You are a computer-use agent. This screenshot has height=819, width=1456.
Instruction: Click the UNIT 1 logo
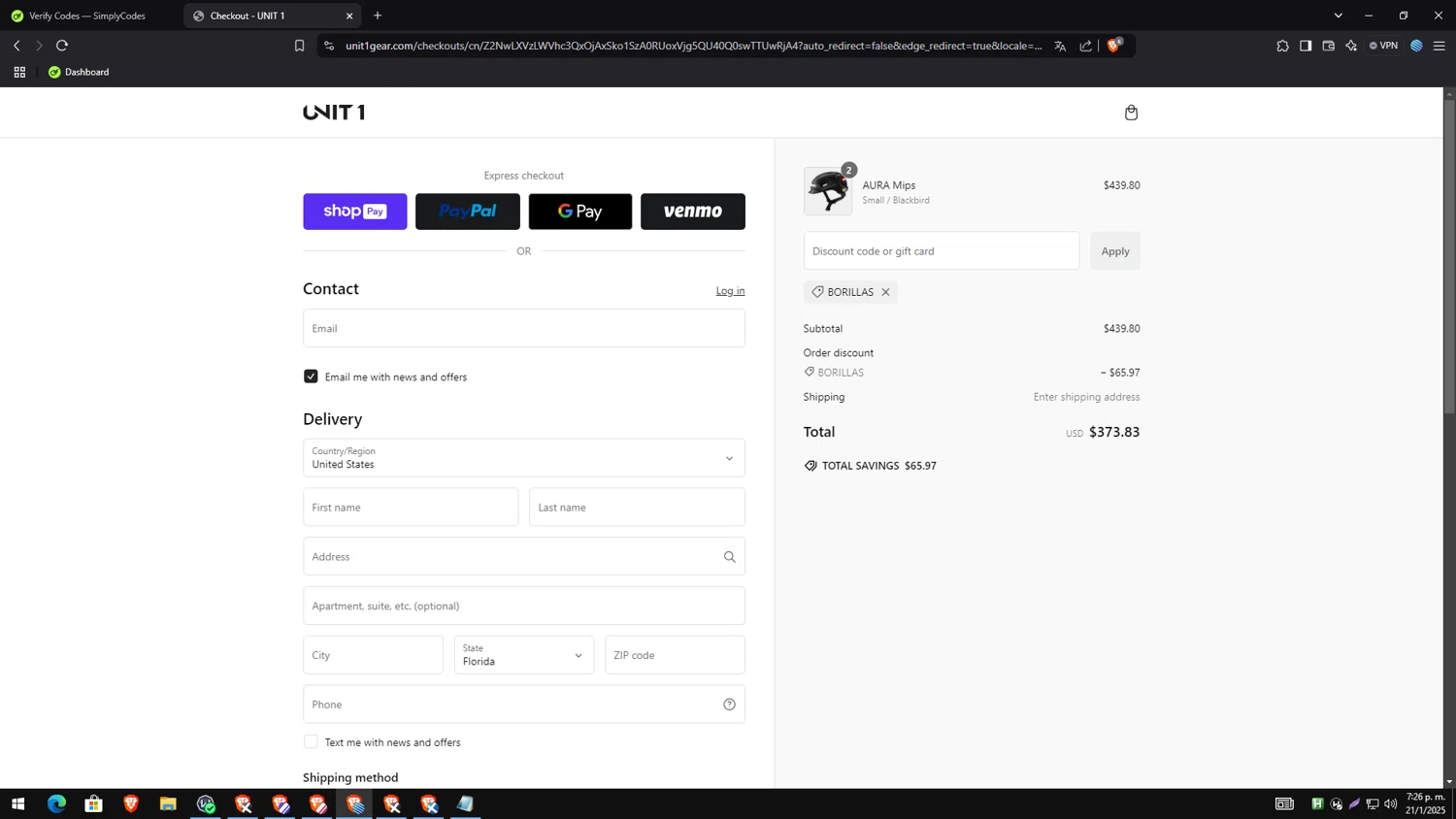[x=334, y=112]
